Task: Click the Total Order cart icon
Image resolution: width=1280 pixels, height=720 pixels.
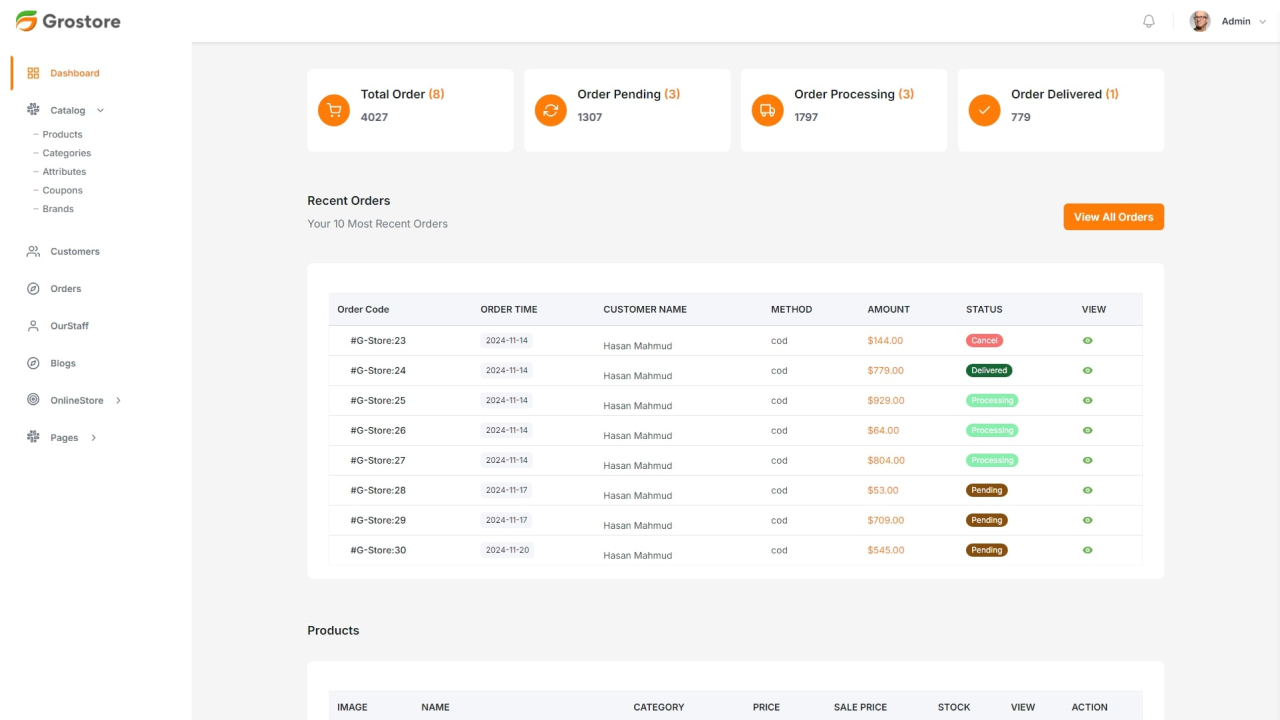Action: click(334, 110)
